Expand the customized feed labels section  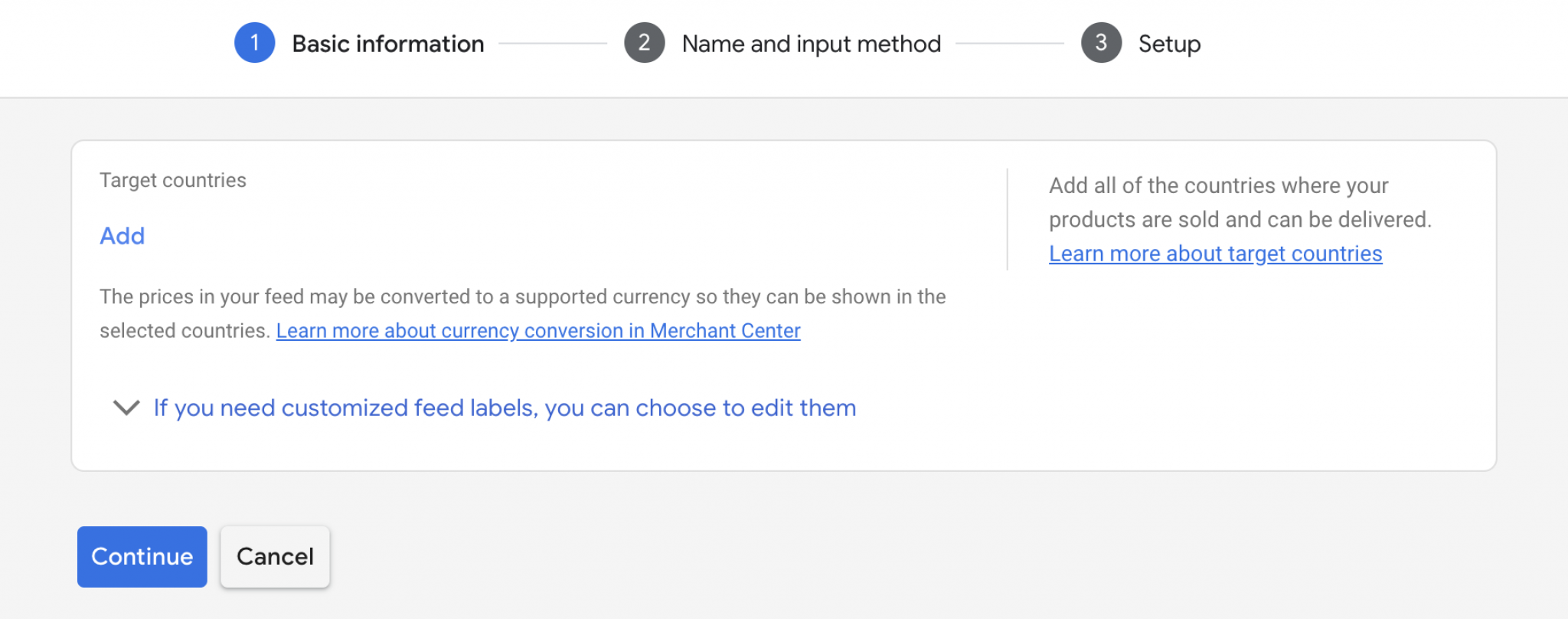point(505,408)
